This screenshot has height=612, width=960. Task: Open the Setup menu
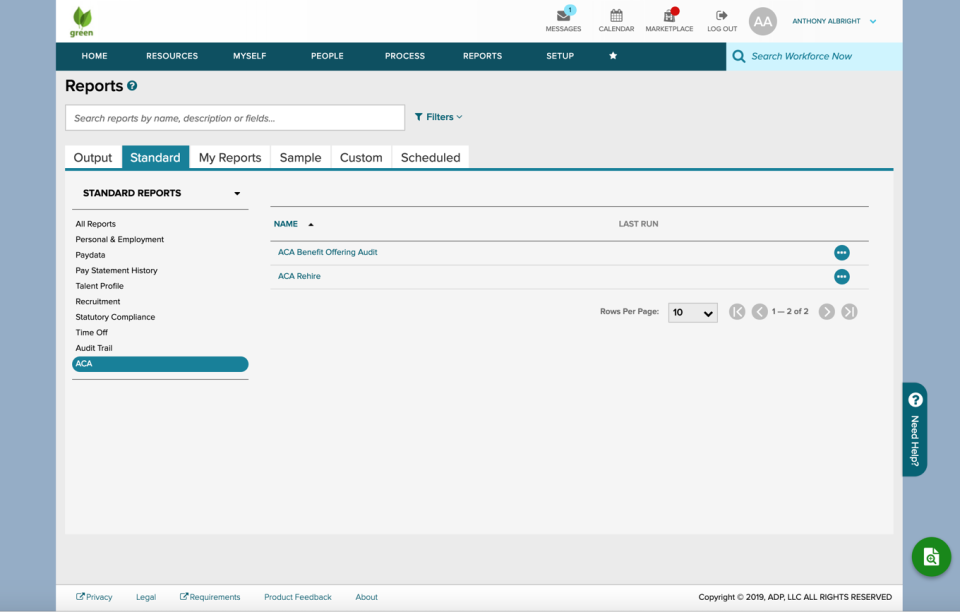(x=560, y=56)
